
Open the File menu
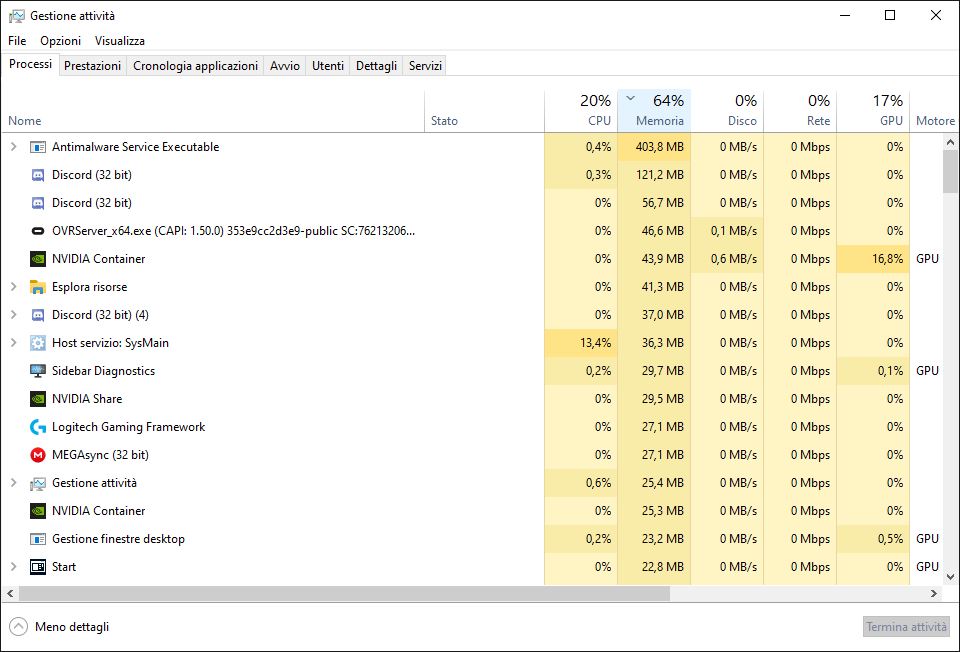pyautogui.click(x=17, y=40)
